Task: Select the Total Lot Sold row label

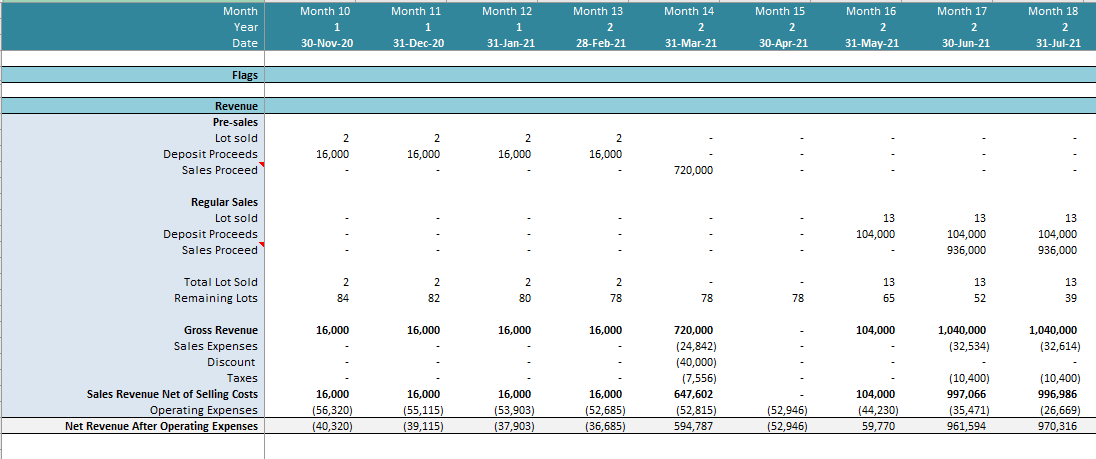Action: [x=220, y=282]
